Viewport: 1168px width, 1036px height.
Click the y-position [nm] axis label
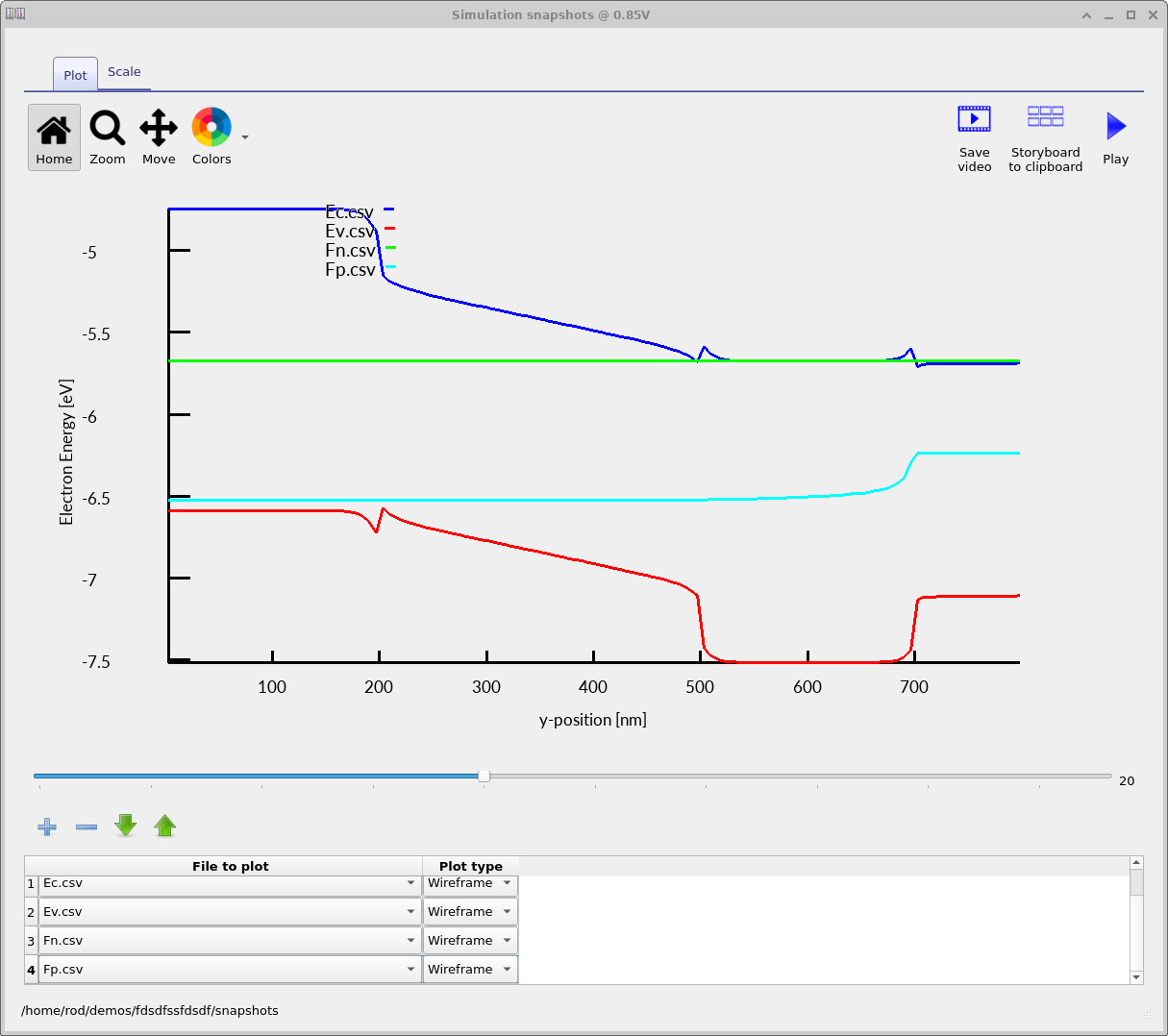point(593,720)
